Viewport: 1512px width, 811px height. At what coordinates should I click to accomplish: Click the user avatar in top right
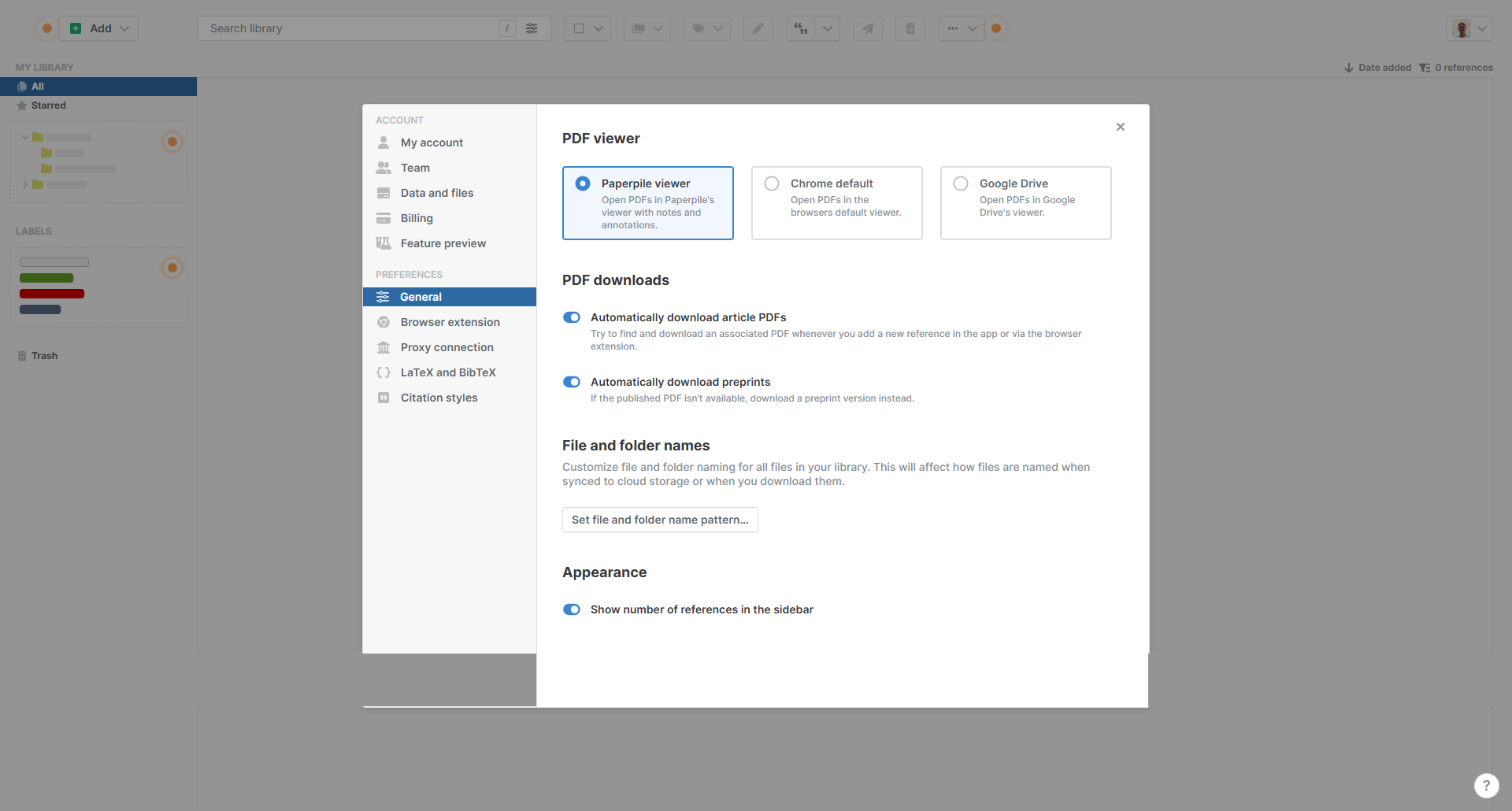pos(1462,28)
